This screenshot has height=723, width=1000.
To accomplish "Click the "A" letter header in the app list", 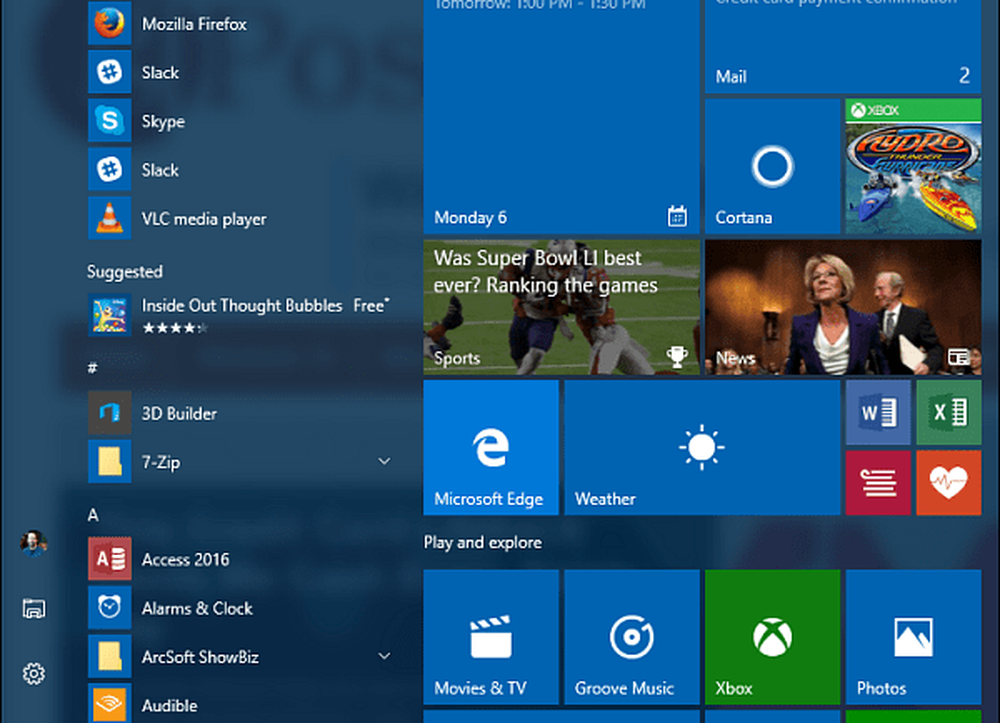I will (x=93, y=515).
